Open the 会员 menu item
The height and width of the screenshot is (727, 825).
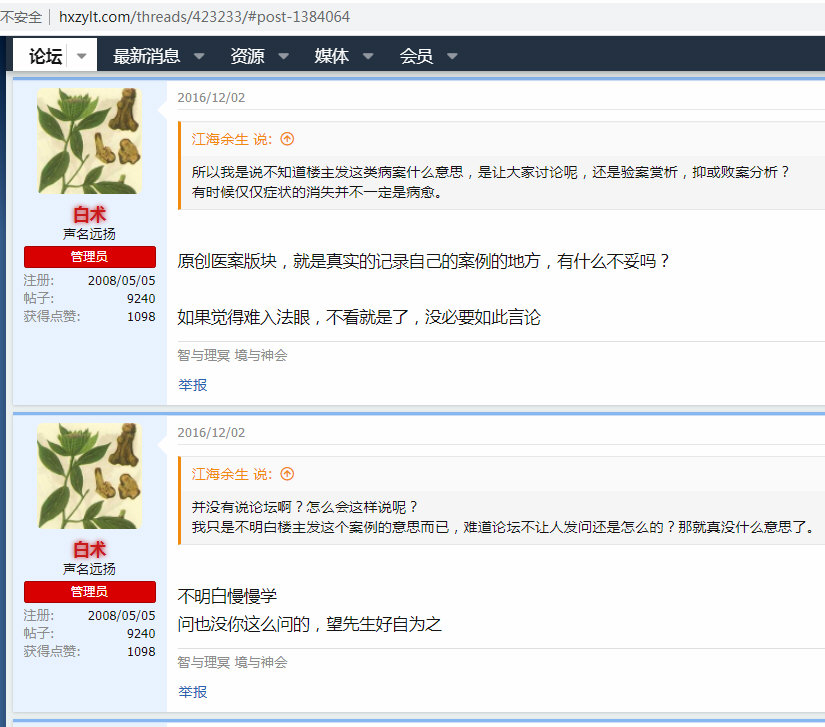pyautogui.click(x=416, y=56)
